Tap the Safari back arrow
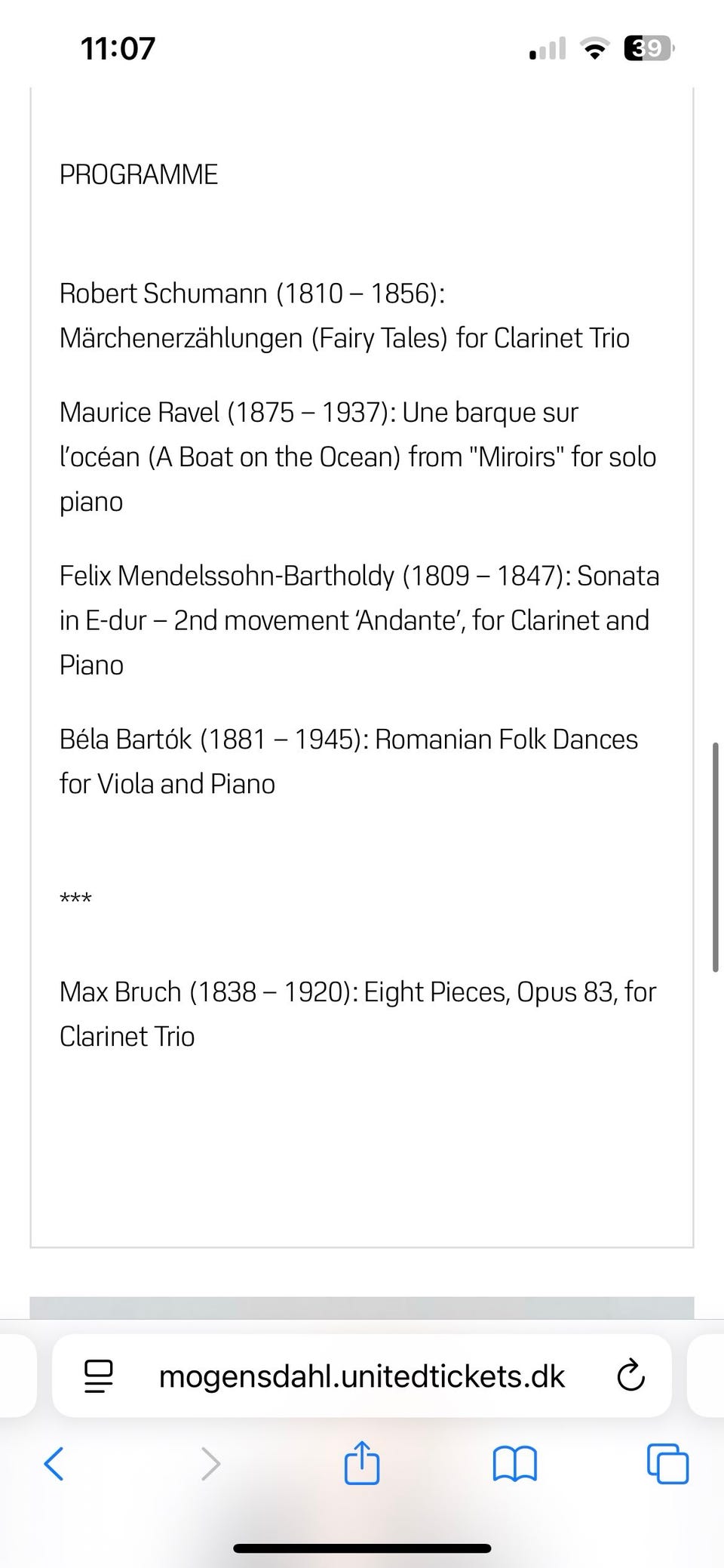The image size is (724, 1568). 54,1465
